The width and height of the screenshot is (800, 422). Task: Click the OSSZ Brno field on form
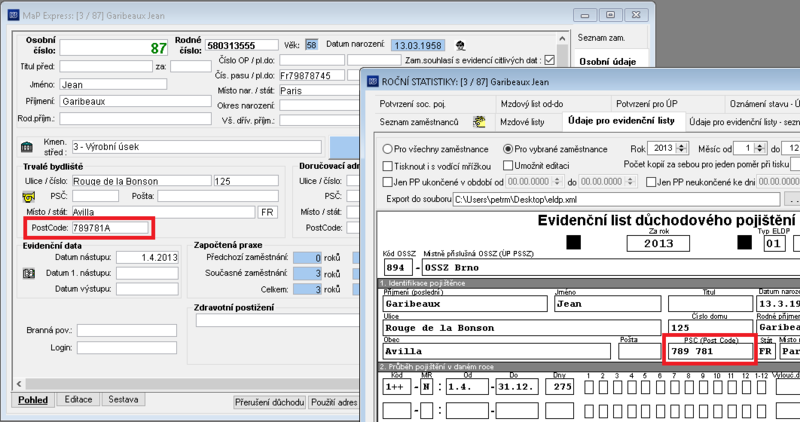[610, 267]
